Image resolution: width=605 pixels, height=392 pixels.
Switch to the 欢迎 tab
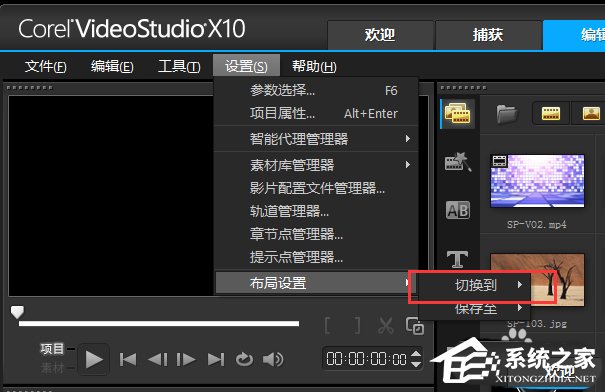click(380, 35)
